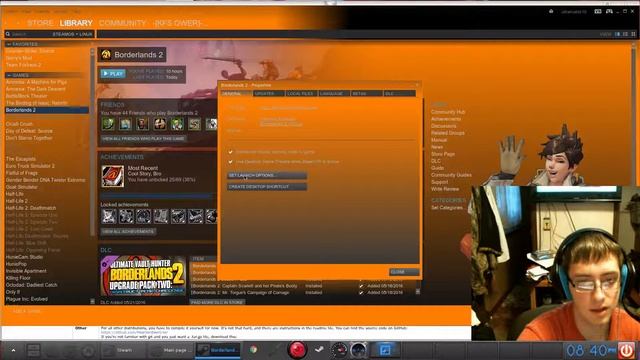Switch library to grid view icon
The height and width of the screenshot is (360, 640).
(633, 34)
